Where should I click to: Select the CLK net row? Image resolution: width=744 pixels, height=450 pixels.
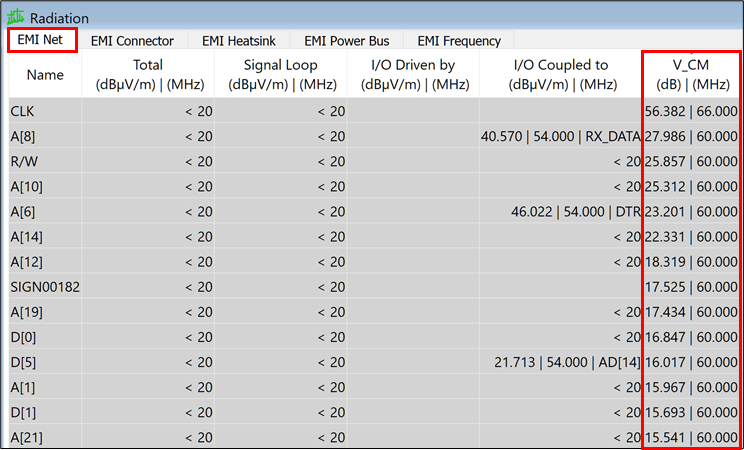22,111
